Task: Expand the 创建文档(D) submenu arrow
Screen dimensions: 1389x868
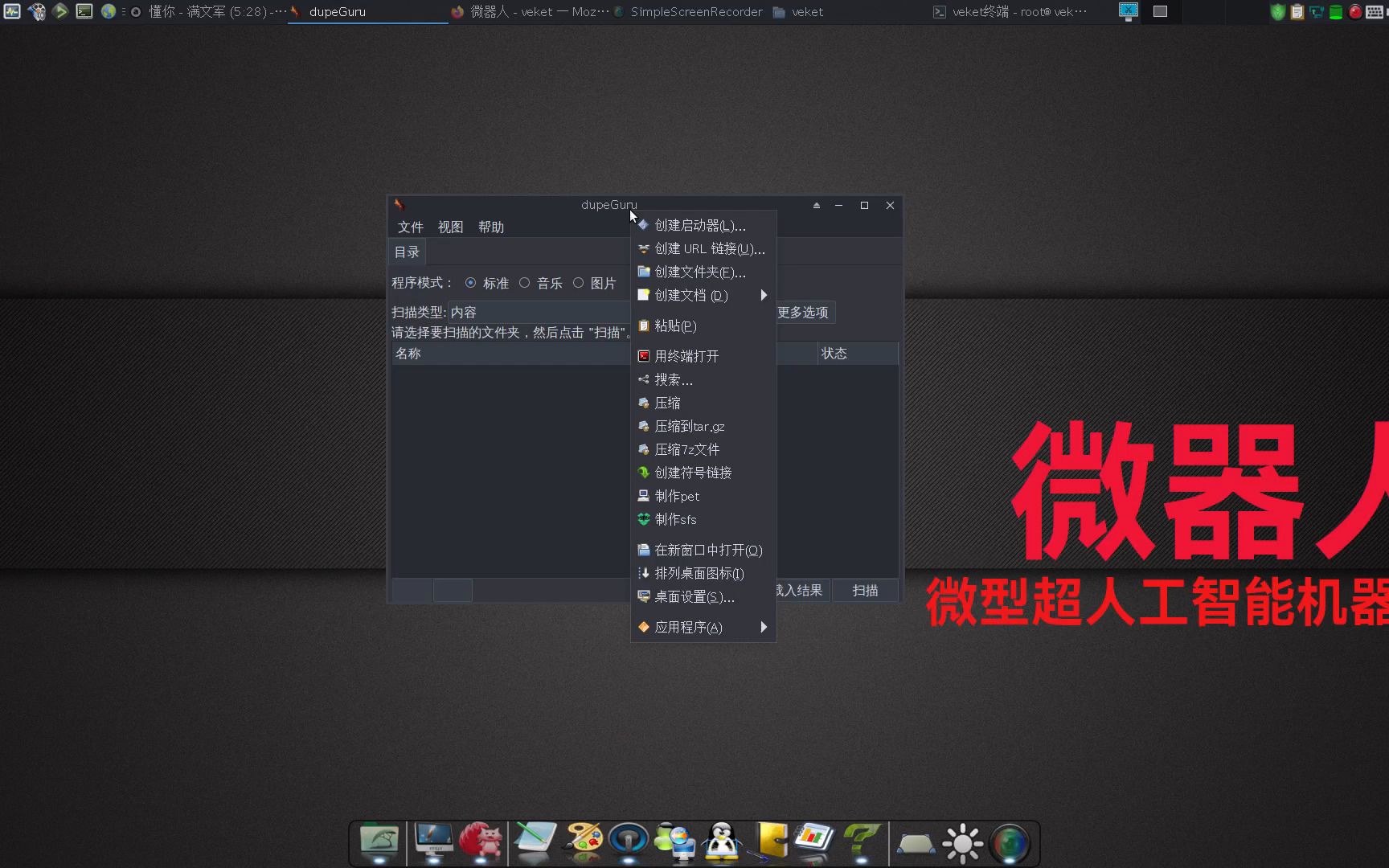Action: tap(764, 296)
